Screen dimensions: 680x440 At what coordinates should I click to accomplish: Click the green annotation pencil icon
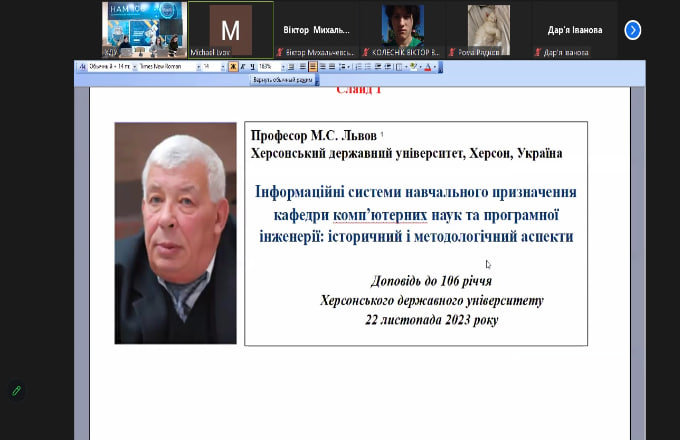(16, 391)
